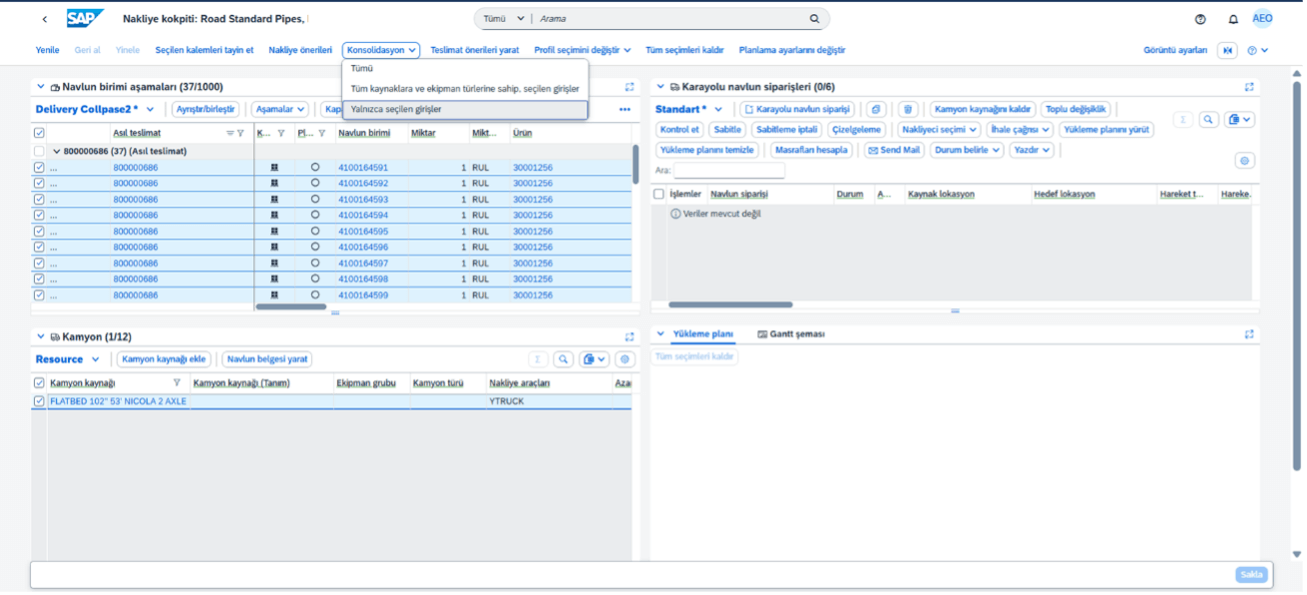Click the copy icon next to Karayolu navlun siparişi

(x=876, y=109)
